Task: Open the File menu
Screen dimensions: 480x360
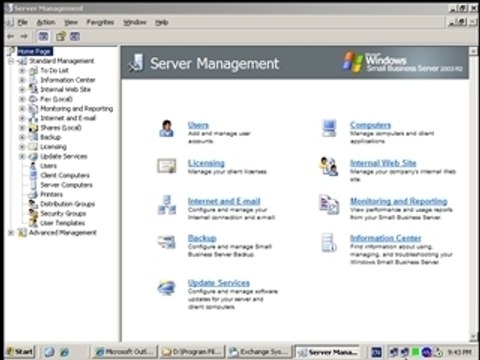Action: [x=22, y=22]
